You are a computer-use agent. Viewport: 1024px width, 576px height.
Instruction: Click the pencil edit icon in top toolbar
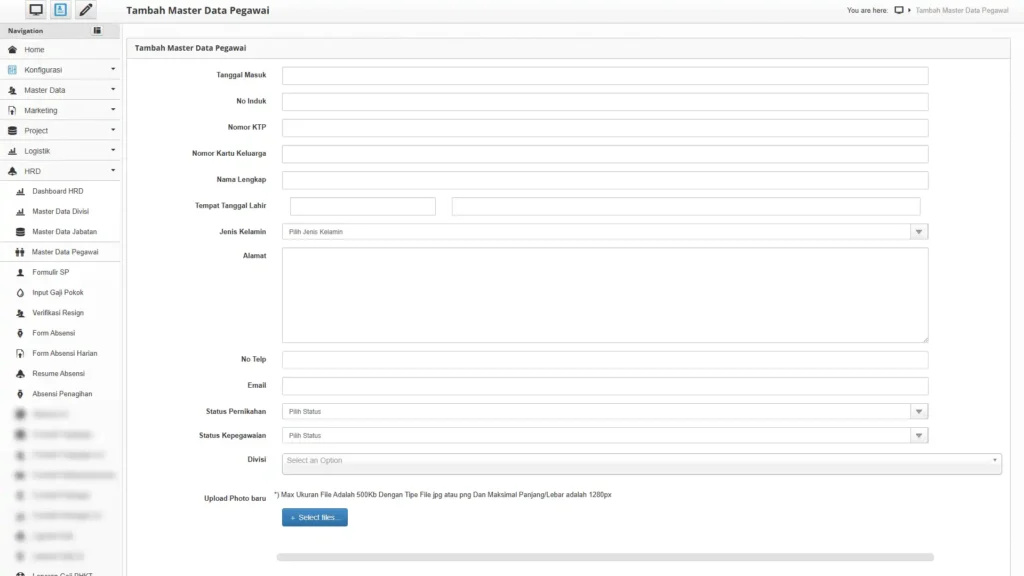click(86, 10)
